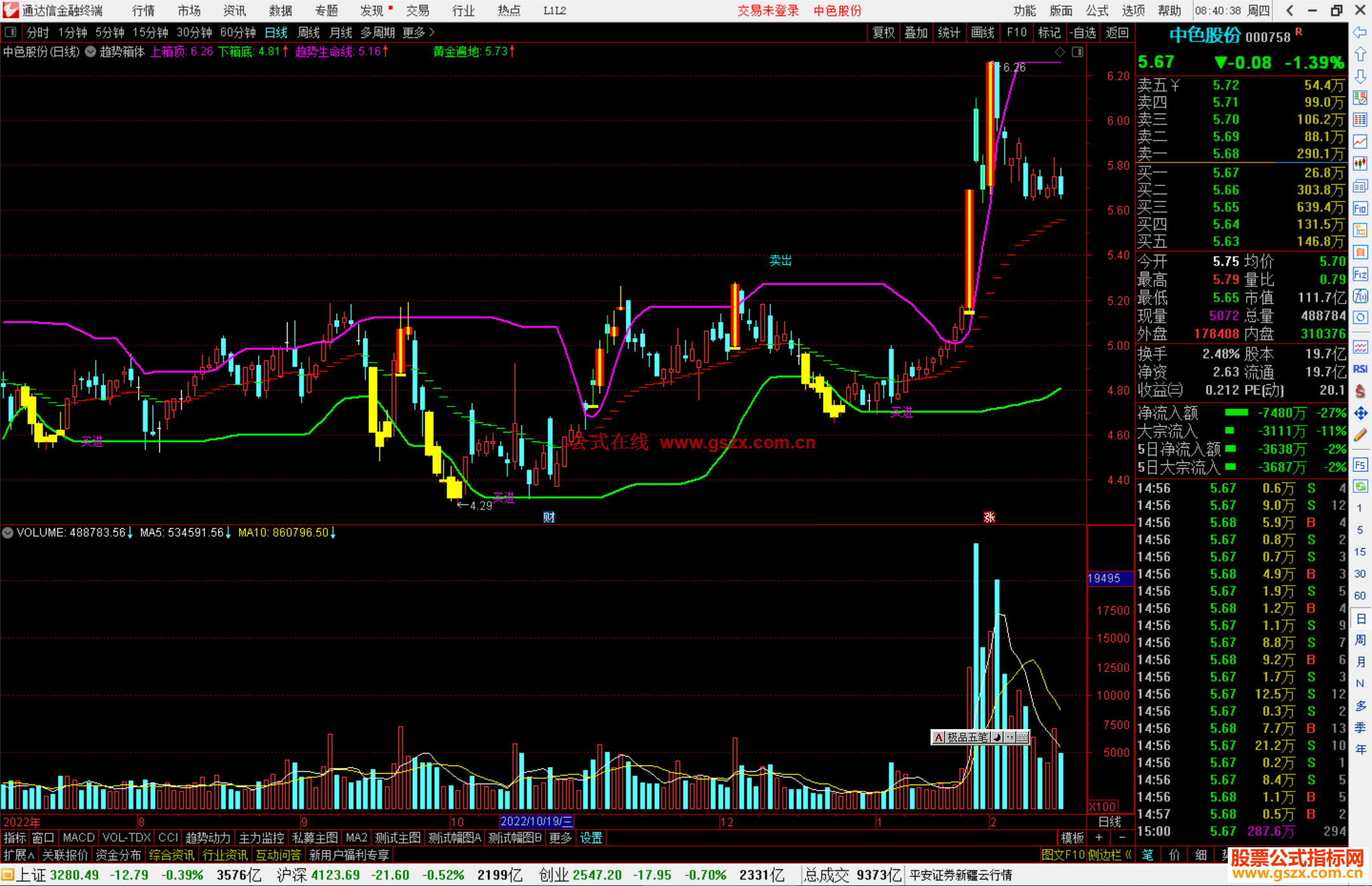Viewport: 1372px width, 886px height.
Task: Click the 笔 tick detail tab
Action: (x=1148, y=855)
